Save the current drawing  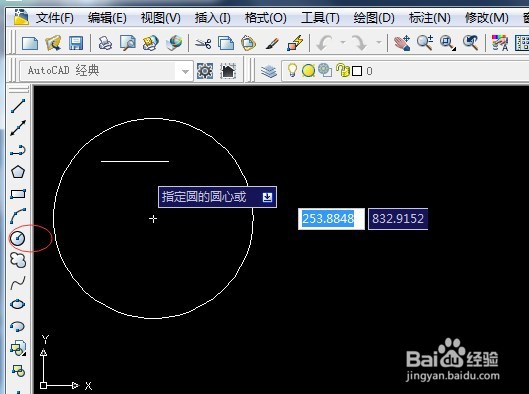pyautogui.click(x=76, y=43)
